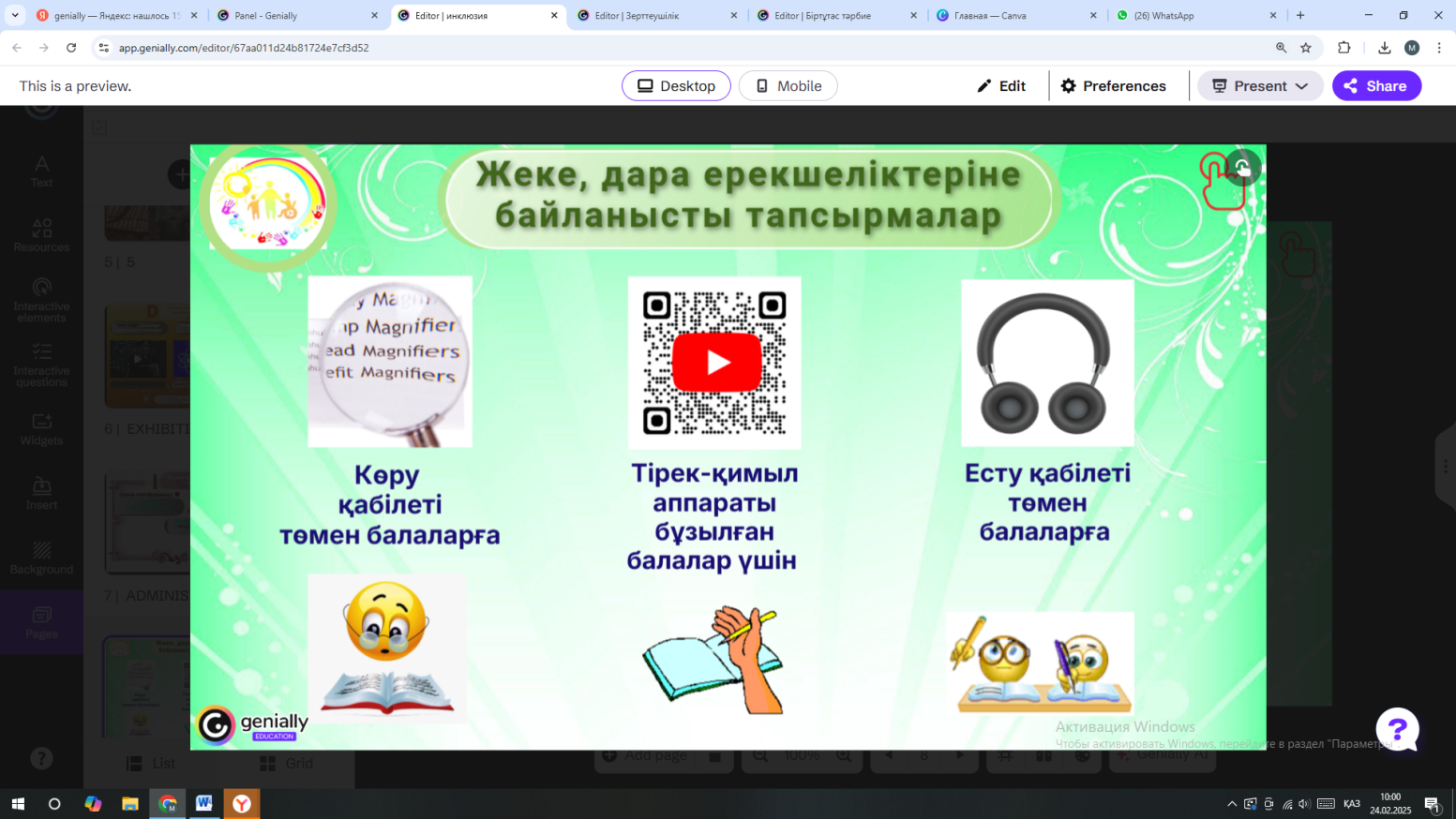
Task: Bookmark this page with the star icon
Action: 1306,48
